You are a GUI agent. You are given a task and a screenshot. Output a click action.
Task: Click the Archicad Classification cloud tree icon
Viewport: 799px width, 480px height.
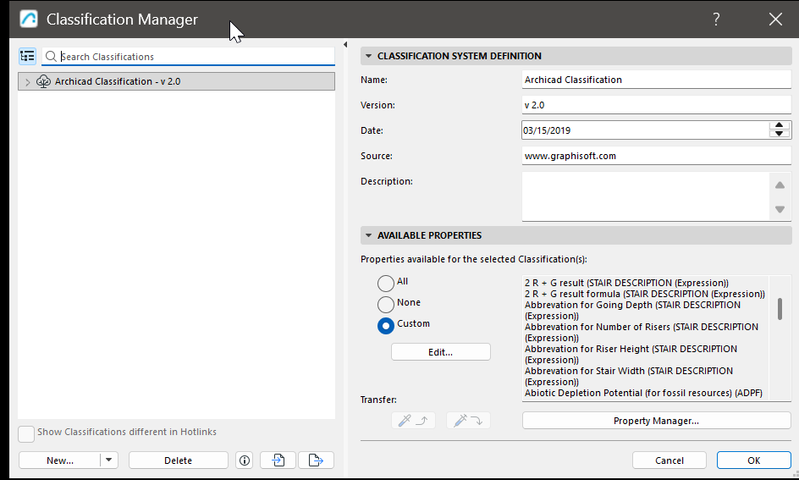43,82
